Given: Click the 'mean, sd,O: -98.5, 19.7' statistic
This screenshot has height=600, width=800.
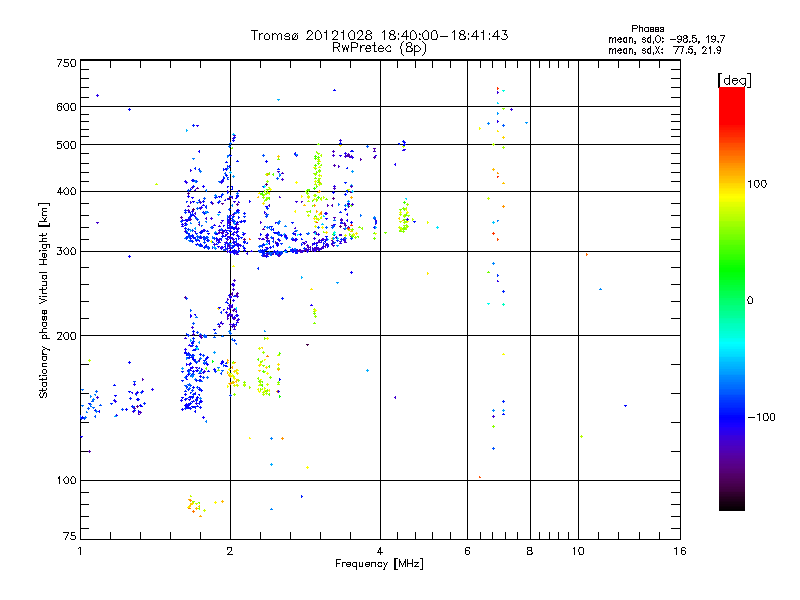Looking at the screenshot, I should (x=666, y=39).
